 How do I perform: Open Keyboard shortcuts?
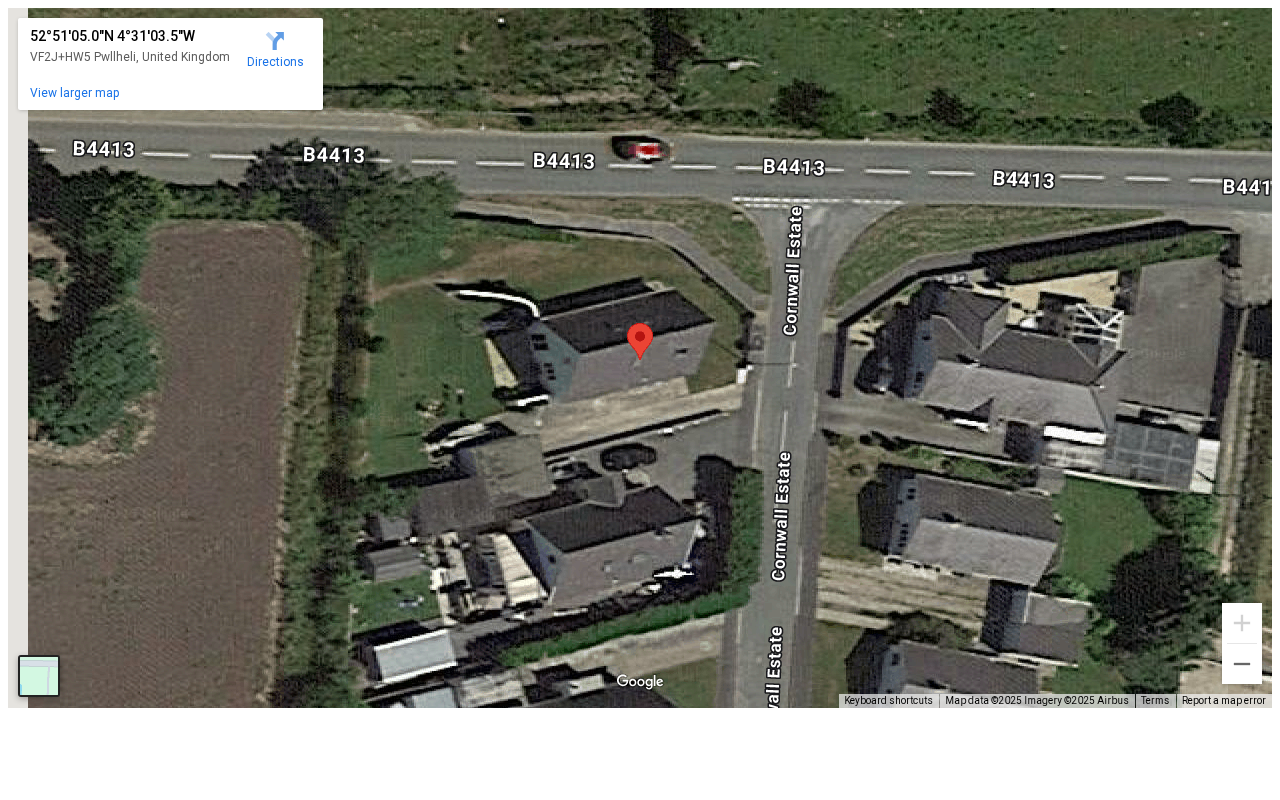888,700
